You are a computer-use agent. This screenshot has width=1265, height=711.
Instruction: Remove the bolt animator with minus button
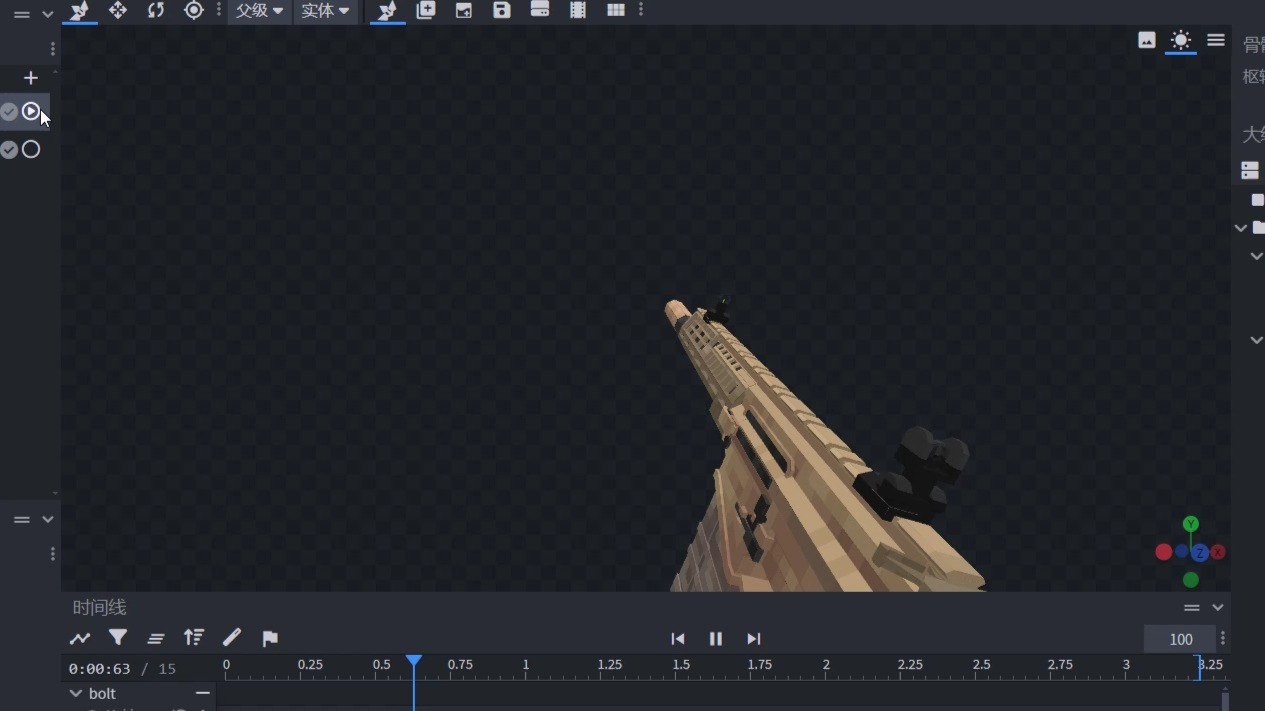pyautogui.click(x=203, y=693)
